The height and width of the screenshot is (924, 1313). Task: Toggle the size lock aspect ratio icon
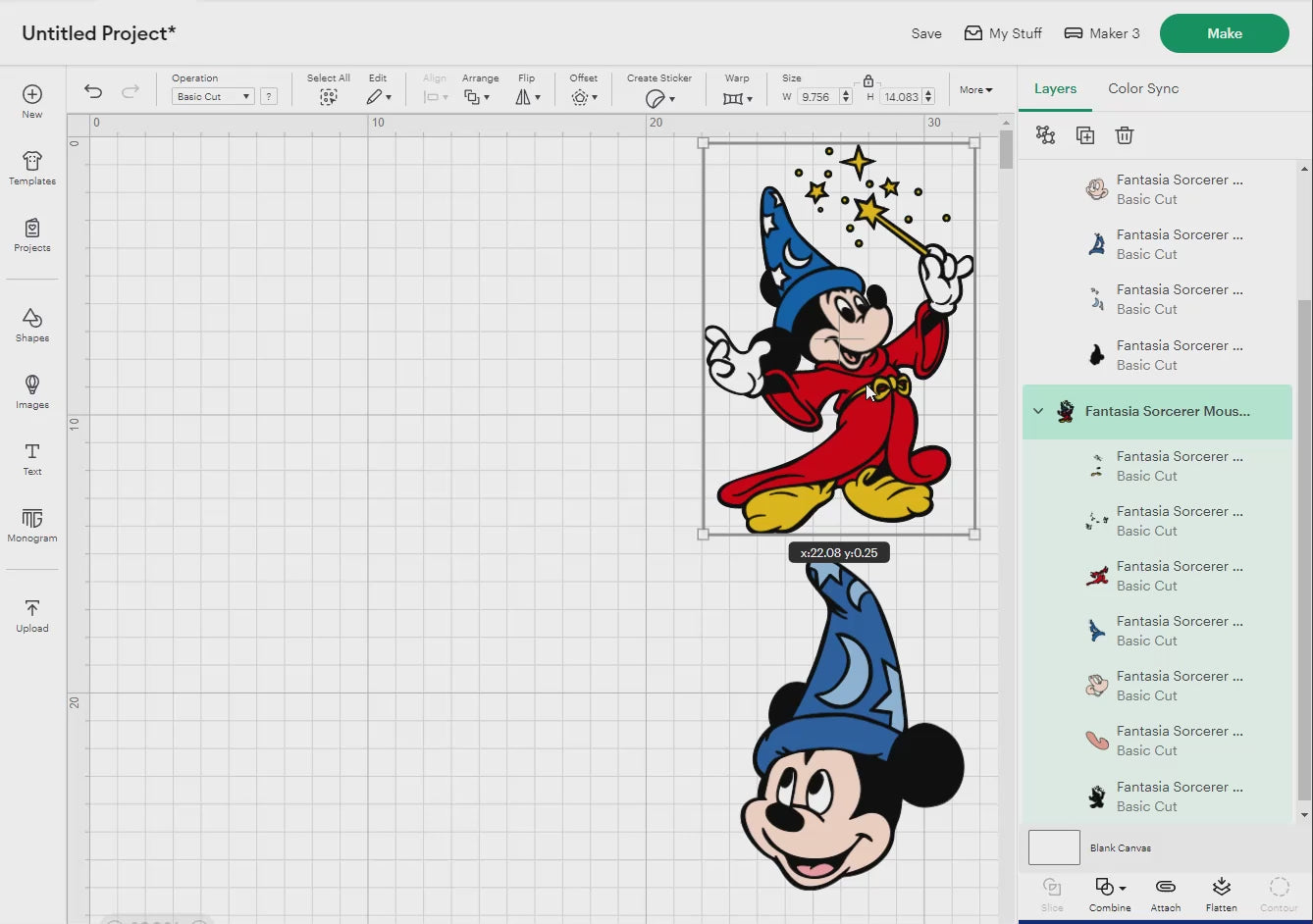click(x=867, y=80)
